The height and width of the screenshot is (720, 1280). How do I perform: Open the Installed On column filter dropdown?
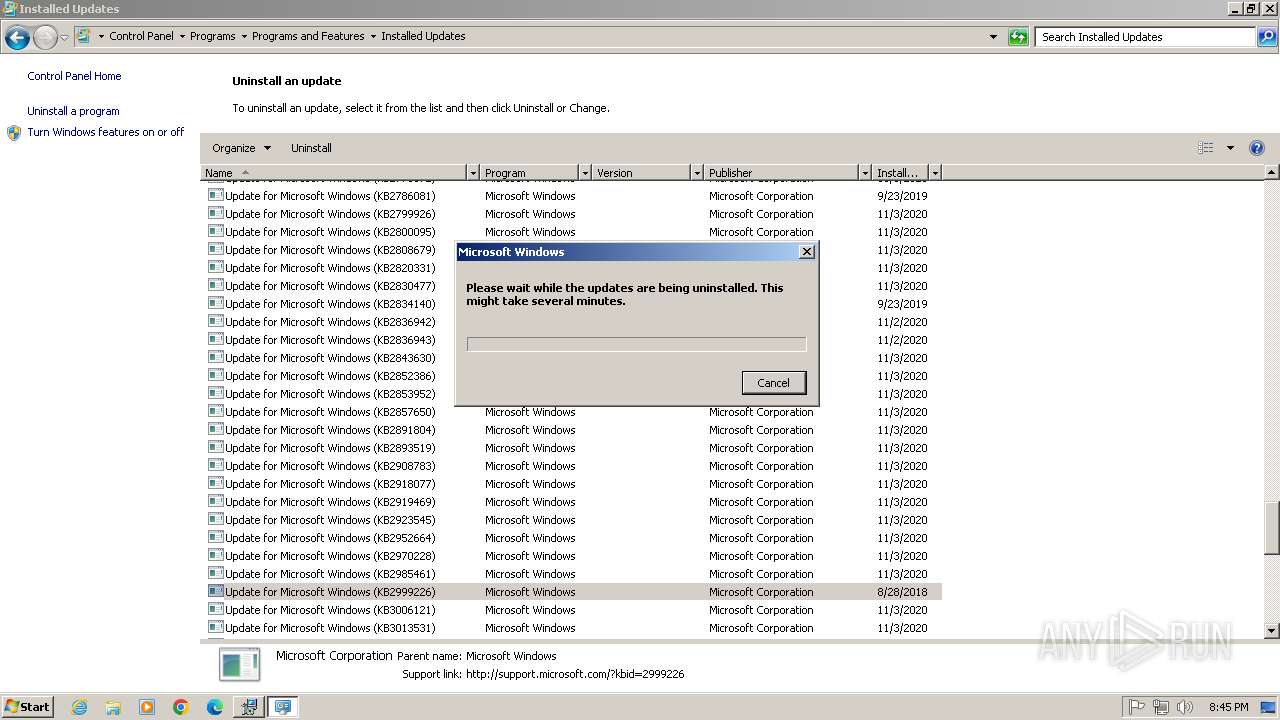pyautogui.click(x=935, y=173)
